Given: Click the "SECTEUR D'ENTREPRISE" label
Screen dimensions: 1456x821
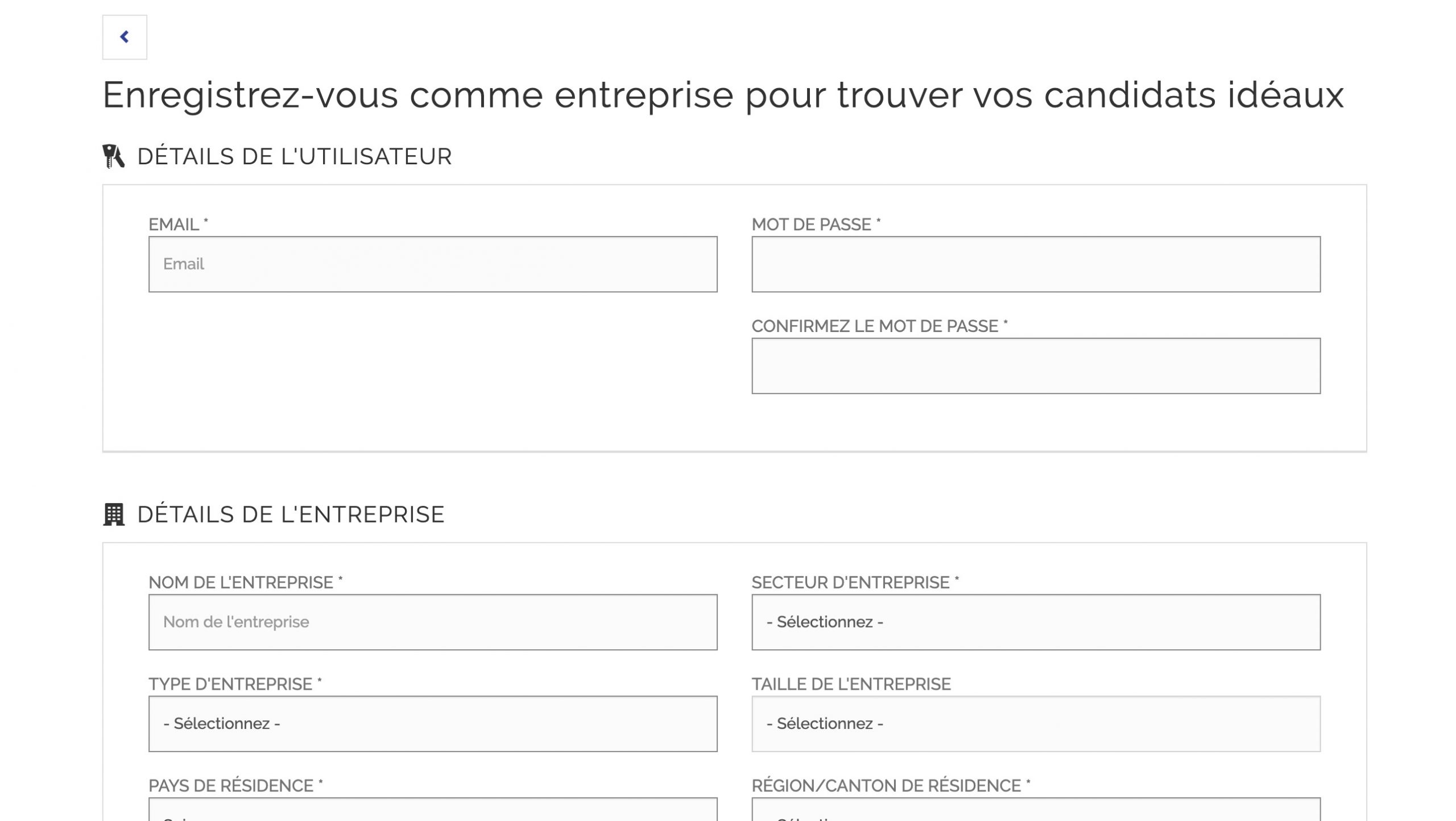Looking at the screenshot, I should 855,583.
